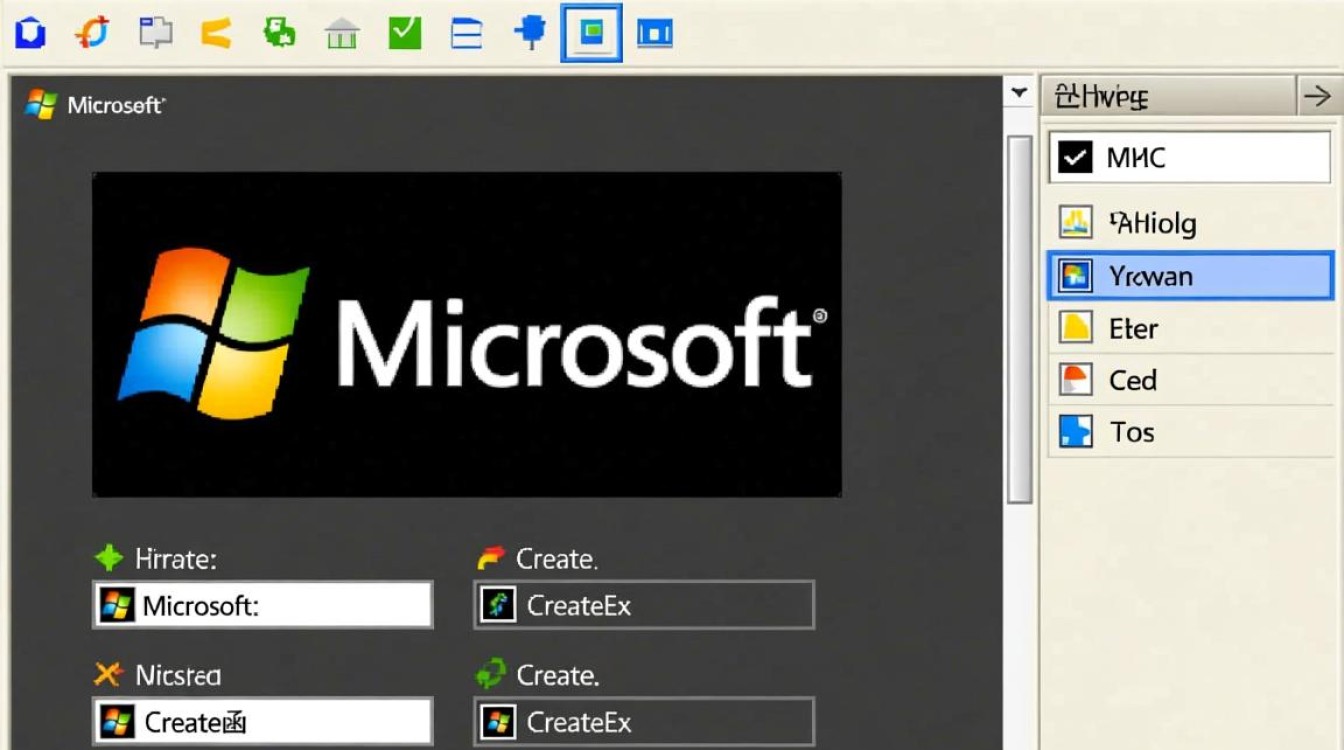This screenshot has width=1344, height=750.
Task: Click the orange curved-arrow icon beside Create
Action: [x=491, y=558]
